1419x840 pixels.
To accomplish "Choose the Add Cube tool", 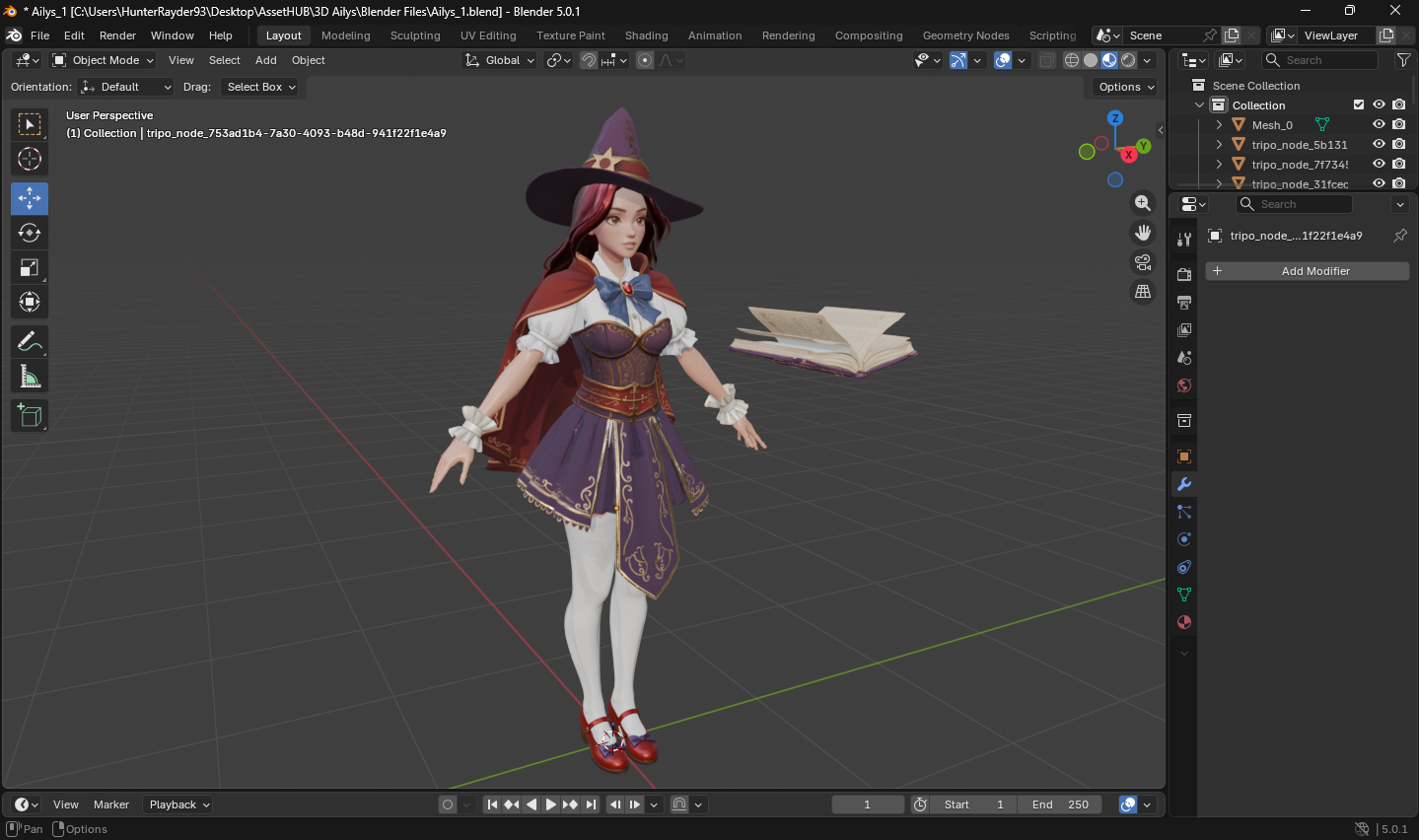I will click(30, 415).
